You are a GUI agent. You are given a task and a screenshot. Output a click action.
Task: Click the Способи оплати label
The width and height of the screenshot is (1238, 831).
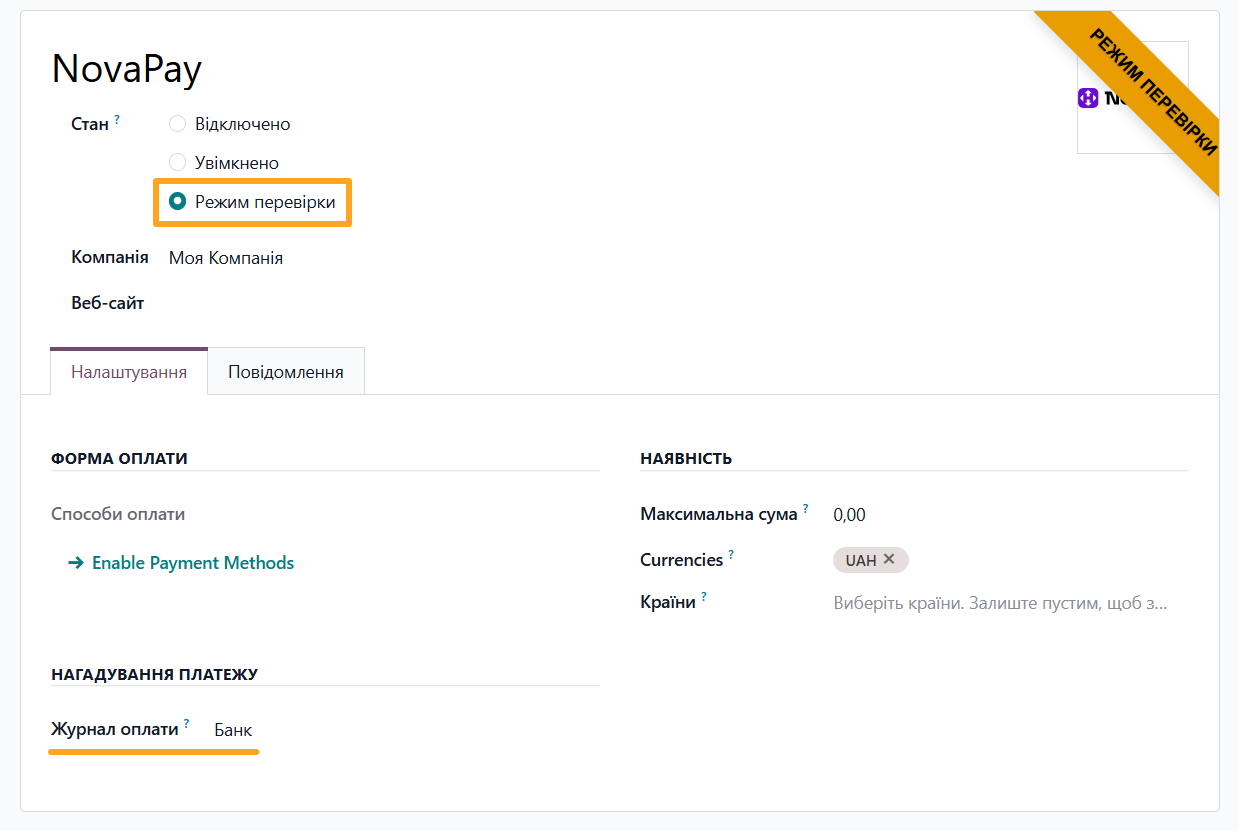pos(118,514)
